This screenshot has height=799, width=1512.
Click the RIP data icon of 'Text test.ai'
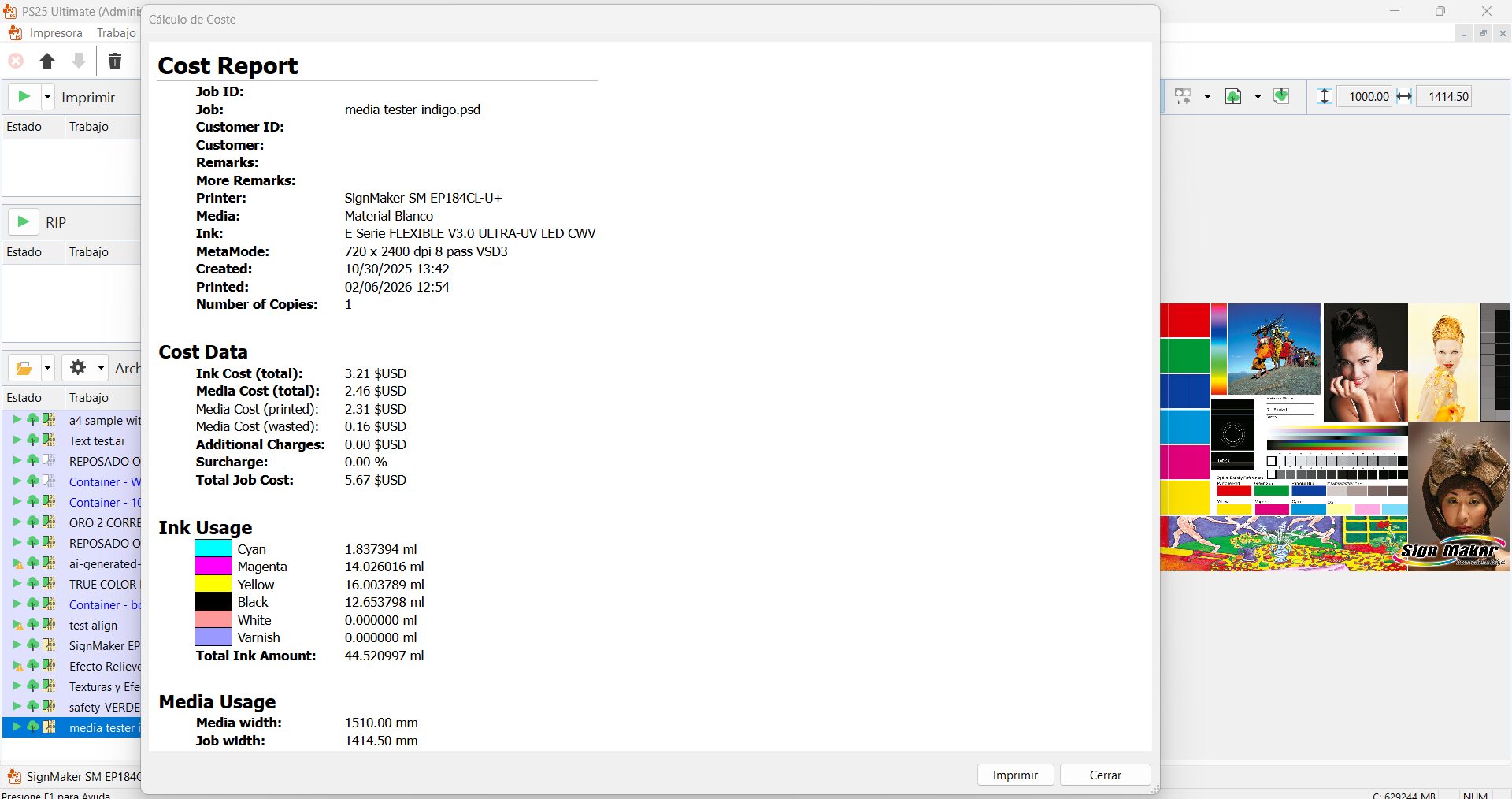coord(49,440)
